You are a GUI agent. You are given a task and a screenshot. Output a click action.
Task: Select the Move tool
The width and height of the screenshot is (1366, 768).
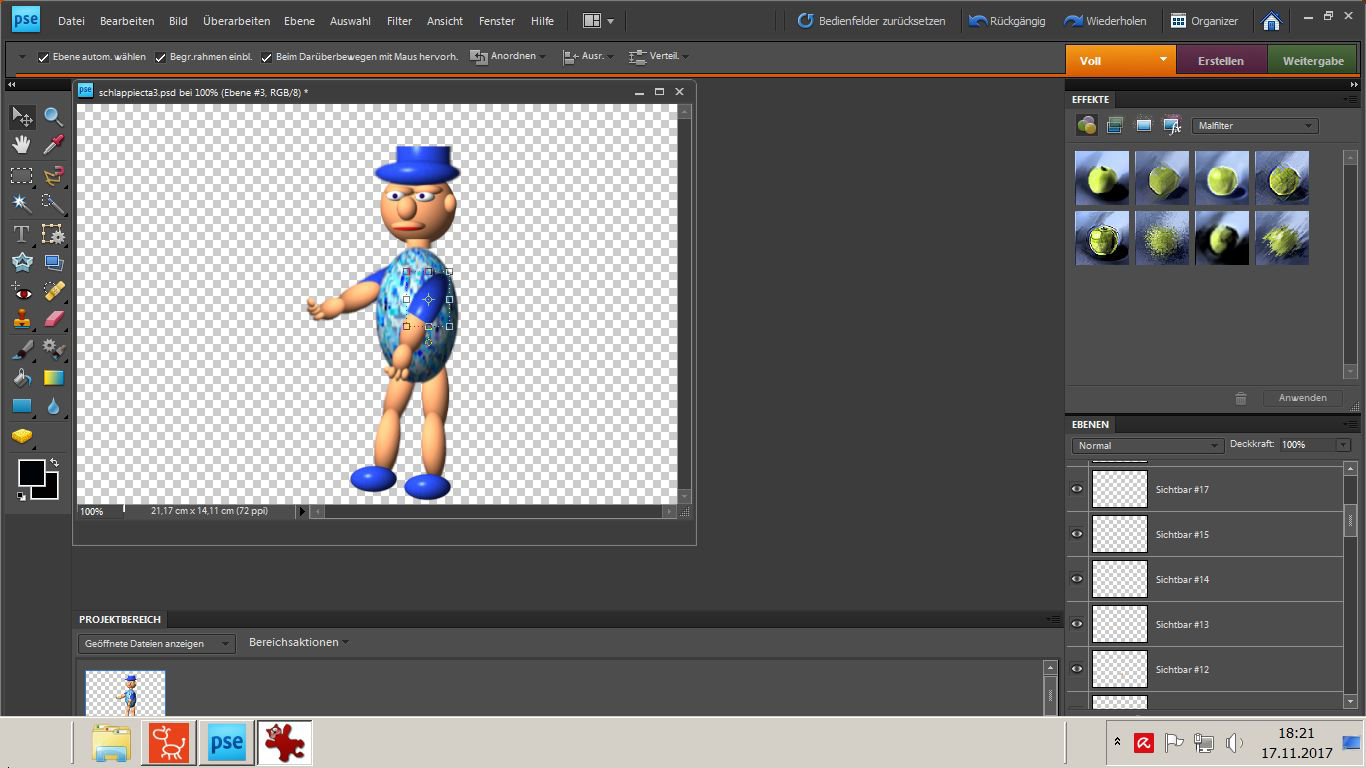[22, 117]
